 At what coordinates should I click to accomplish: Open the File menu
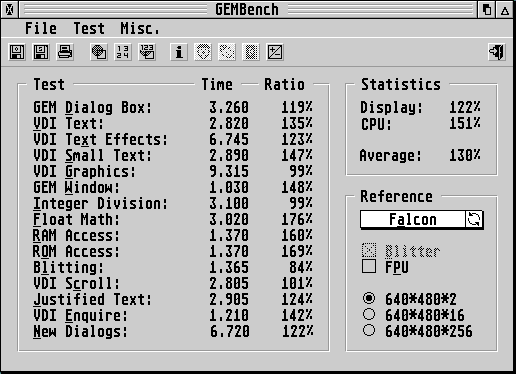click(41, 28)
